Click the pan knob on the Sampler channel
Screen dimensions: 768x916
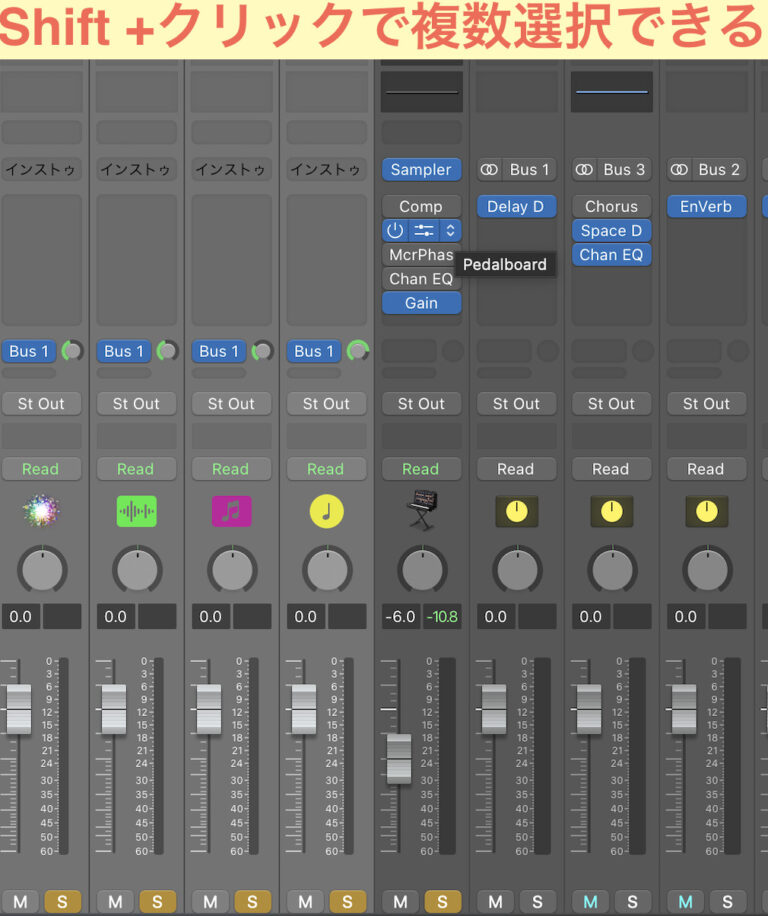(422, 570)
